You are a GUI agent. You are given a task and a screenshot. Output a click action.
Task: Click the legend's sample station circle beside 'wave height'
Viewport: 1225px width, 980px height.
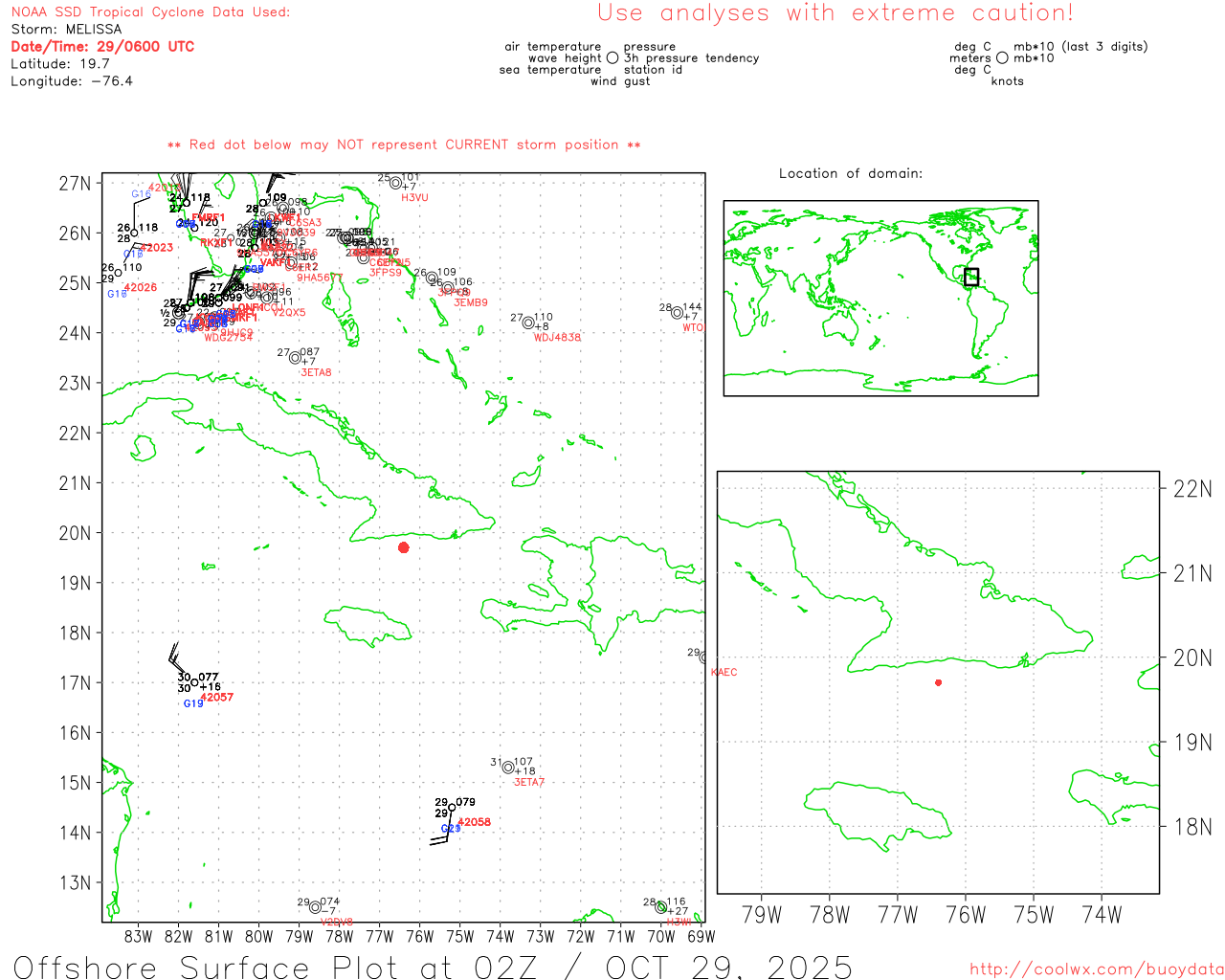pos(612,58)
